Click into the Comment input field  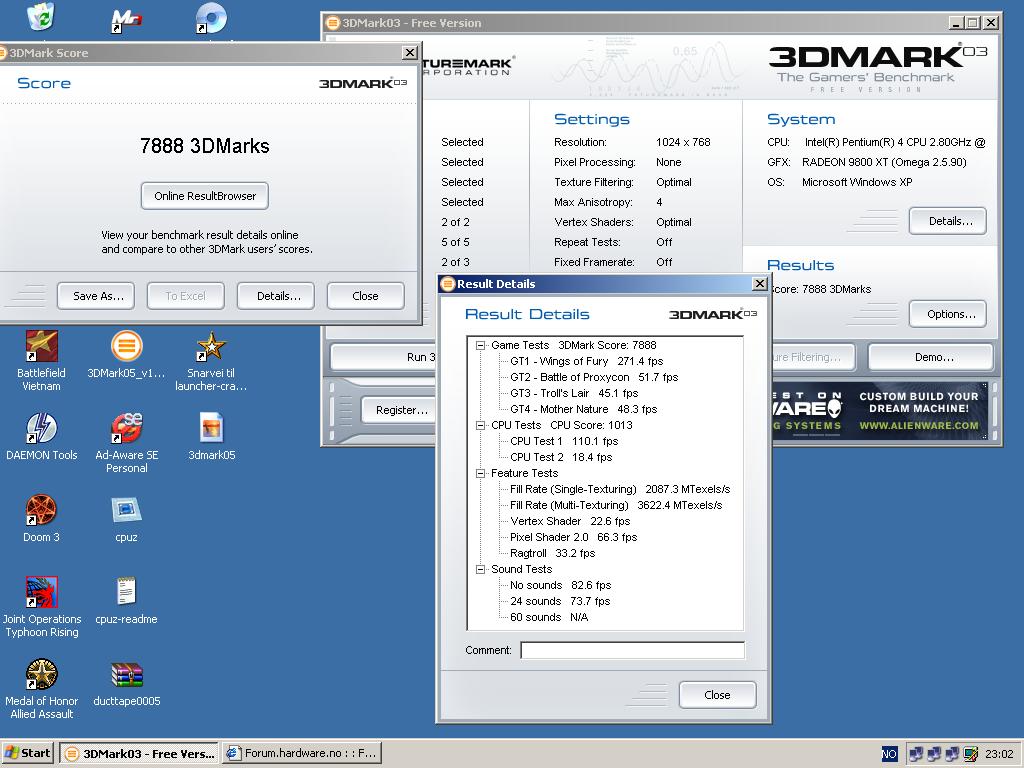point(632,650)
